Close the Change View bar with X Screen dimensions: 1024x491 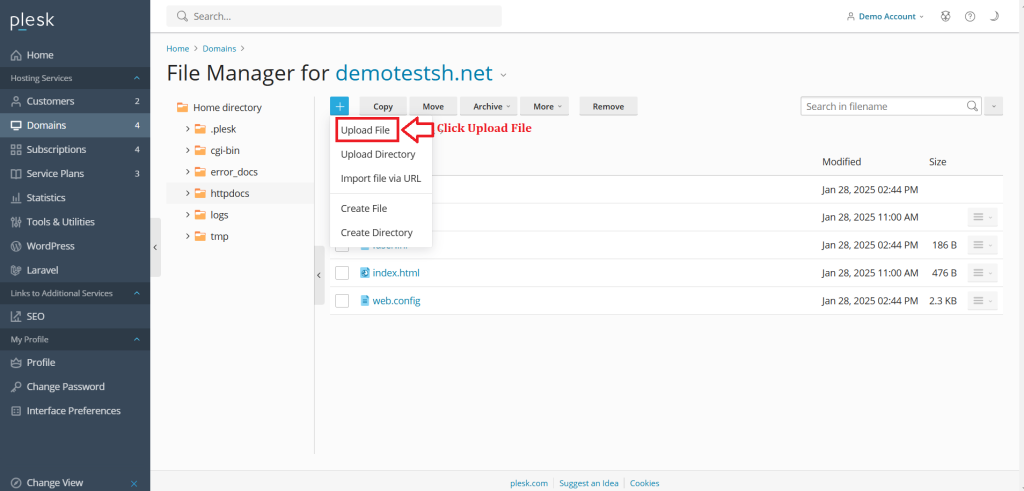[134, 484]
